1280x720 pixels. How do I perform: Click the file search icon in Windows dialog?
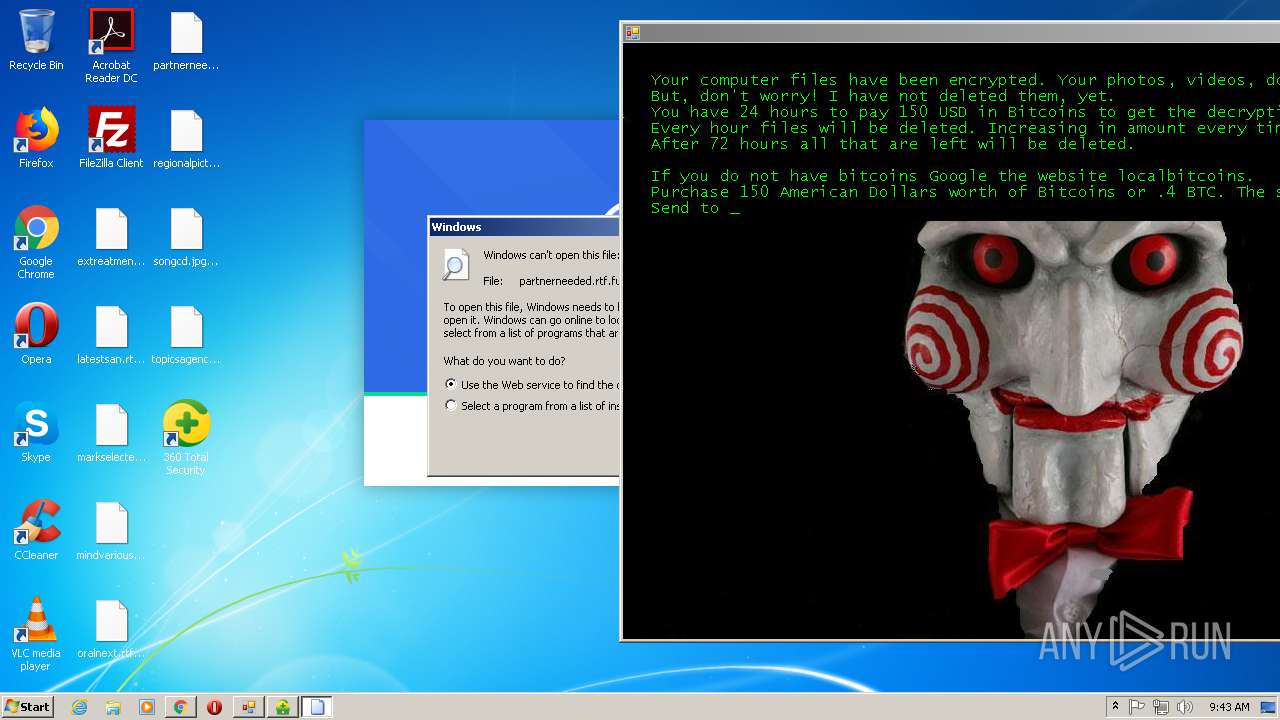[x=456, y=265]
